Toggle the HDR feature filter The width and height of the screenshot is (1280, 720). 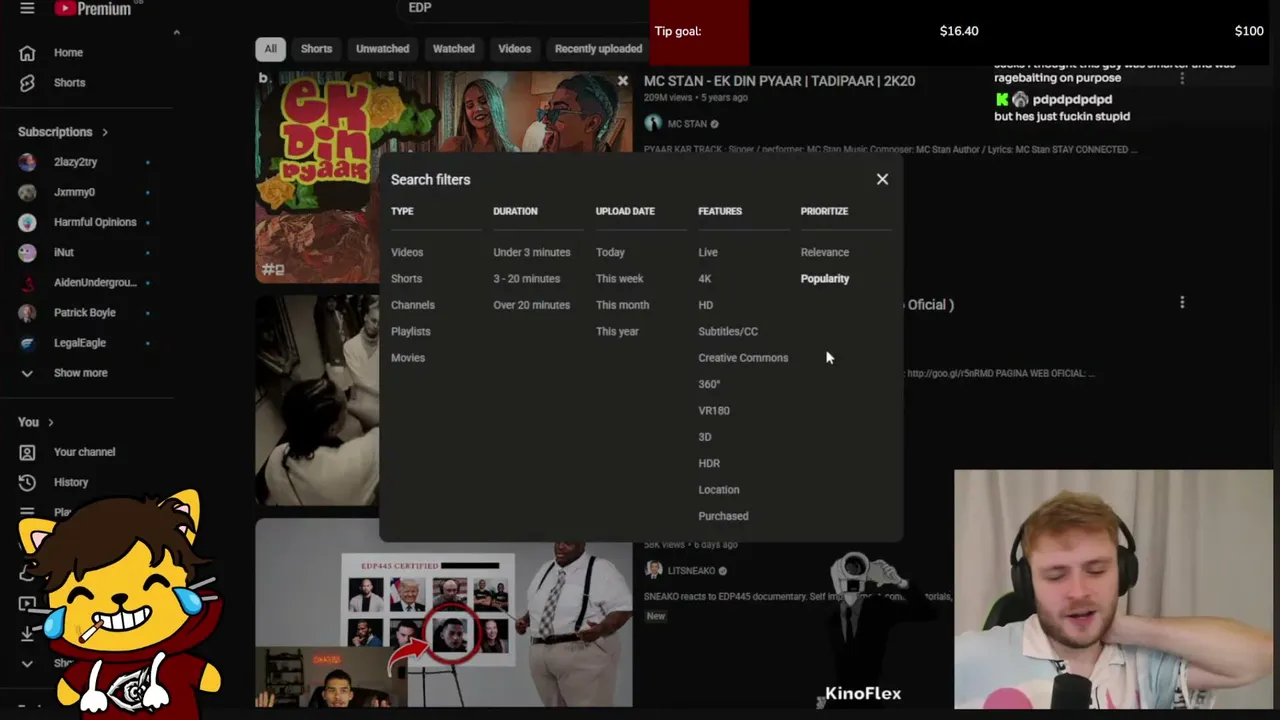tap(709, 463)
